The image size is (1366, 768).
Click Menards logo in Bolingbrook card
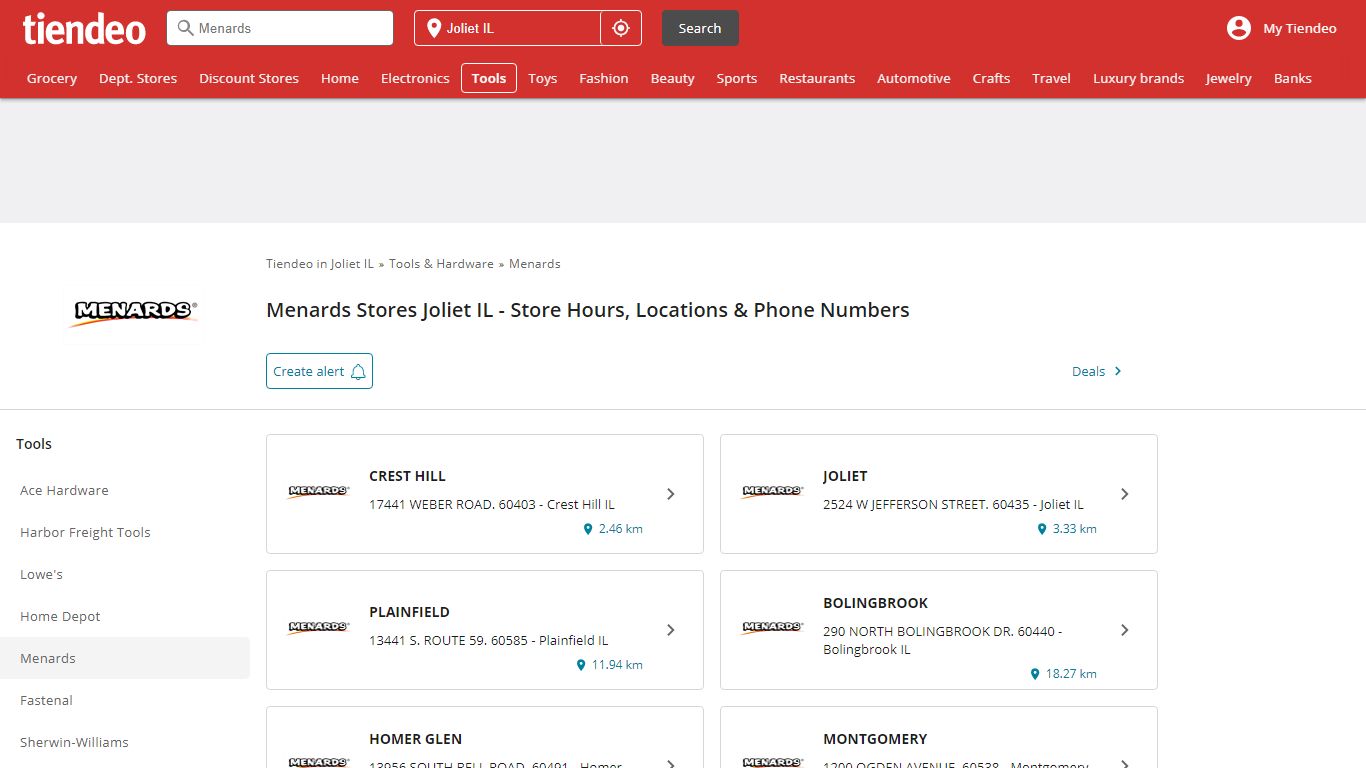click(772, 627)
